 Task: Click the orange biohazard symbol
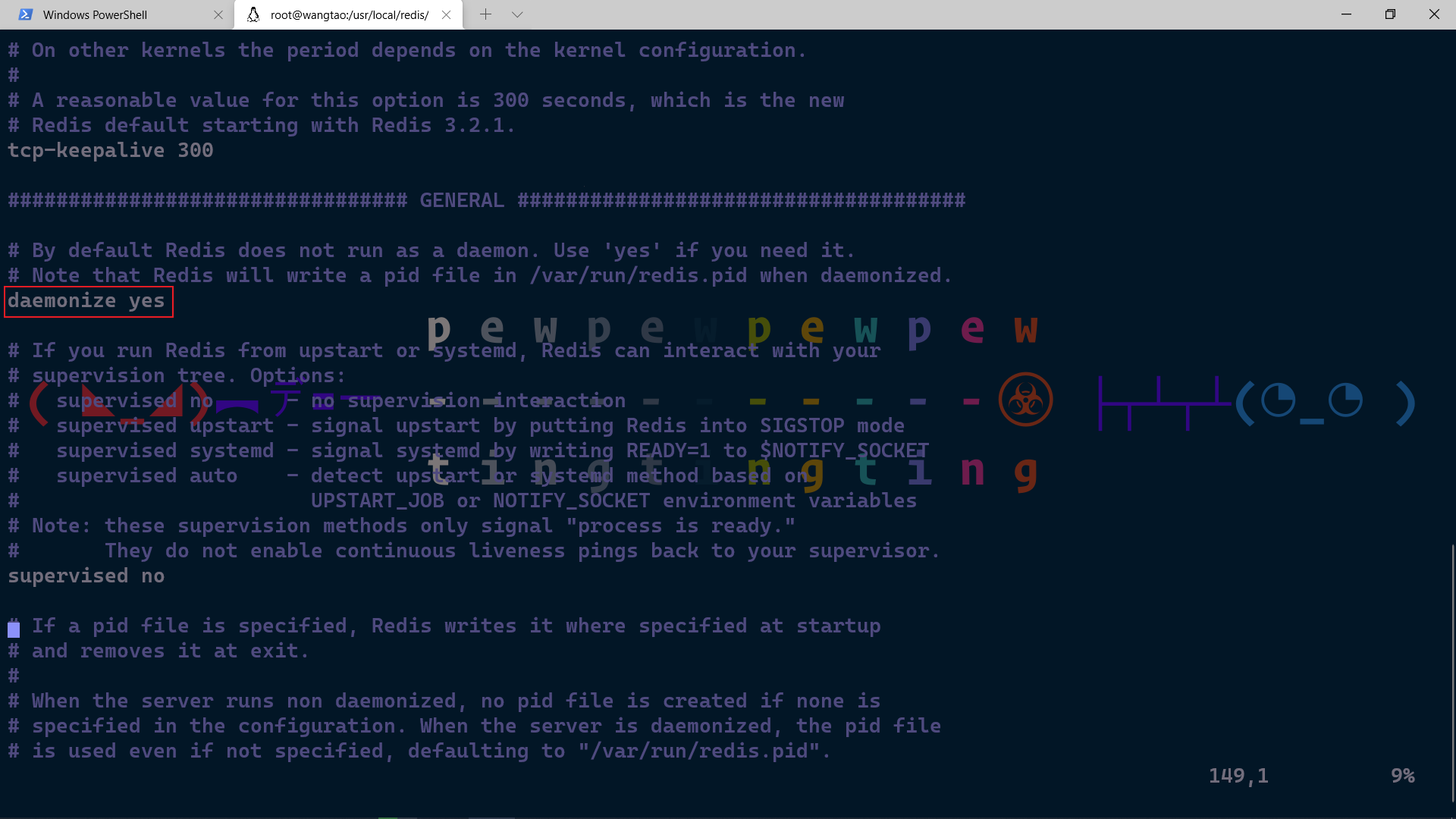[1025, 399]
